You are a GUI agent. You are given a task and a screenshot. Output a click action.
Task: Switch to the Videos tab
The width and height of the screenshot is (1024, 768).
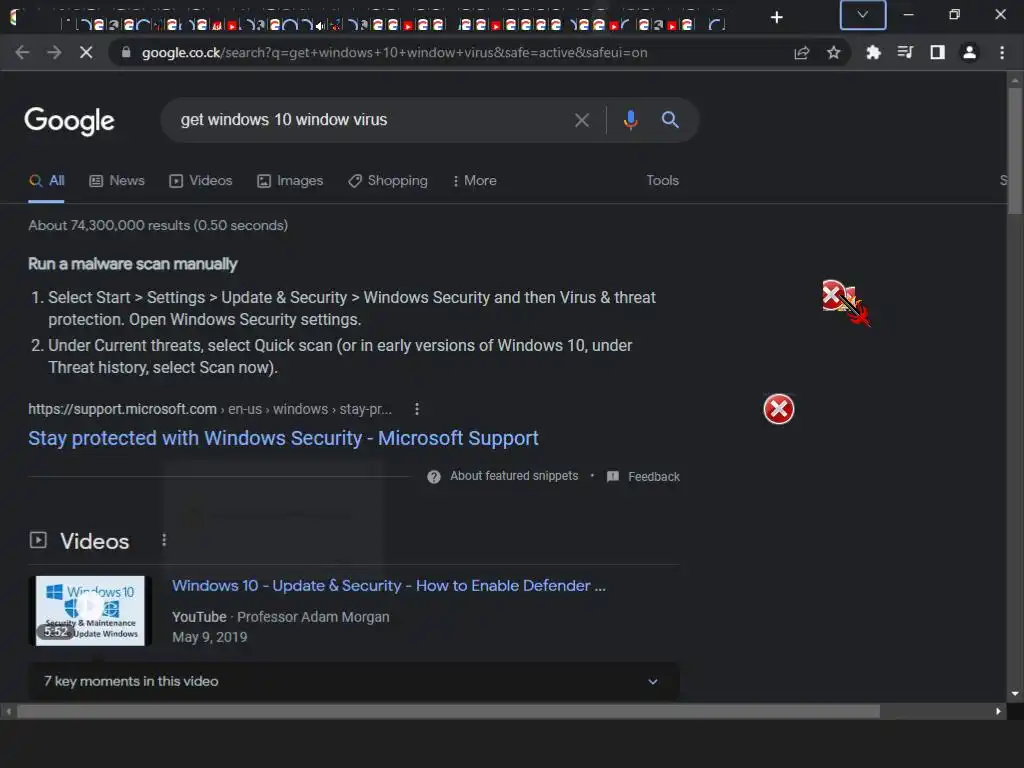tap(200, 181)
